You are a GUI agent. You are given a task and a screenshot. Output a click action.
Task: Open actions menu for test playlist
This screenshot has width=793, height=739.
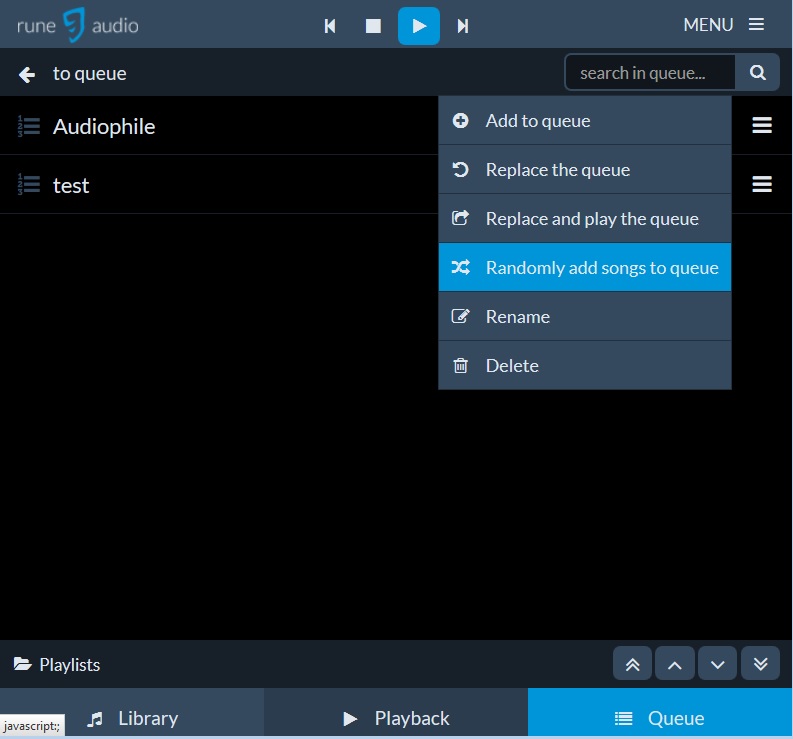tap(762, 184)
